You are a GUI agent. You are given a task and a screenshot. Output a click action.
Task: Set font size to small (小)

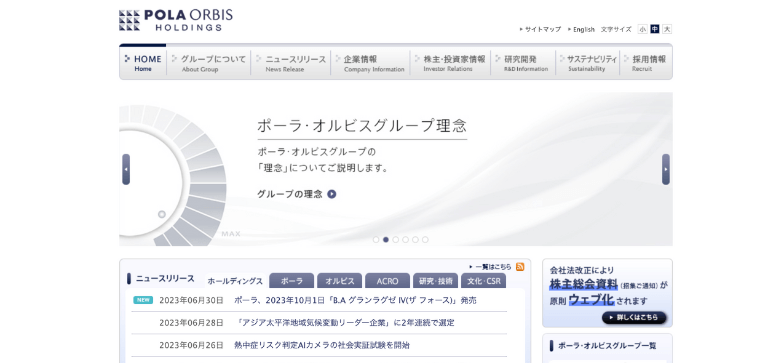[642, 29]
